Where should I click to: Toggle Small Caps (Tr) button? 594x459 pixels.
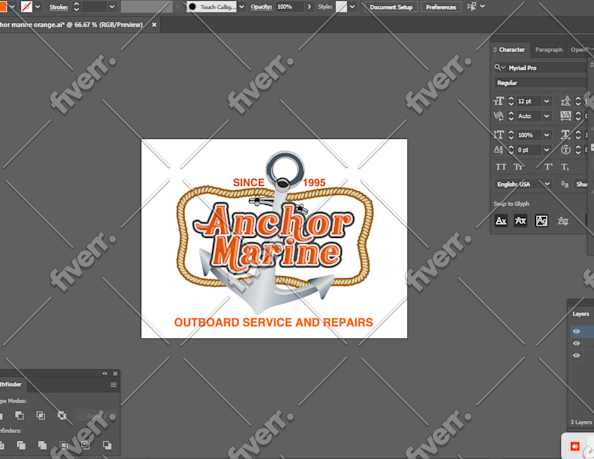click(x=518, y=167)
